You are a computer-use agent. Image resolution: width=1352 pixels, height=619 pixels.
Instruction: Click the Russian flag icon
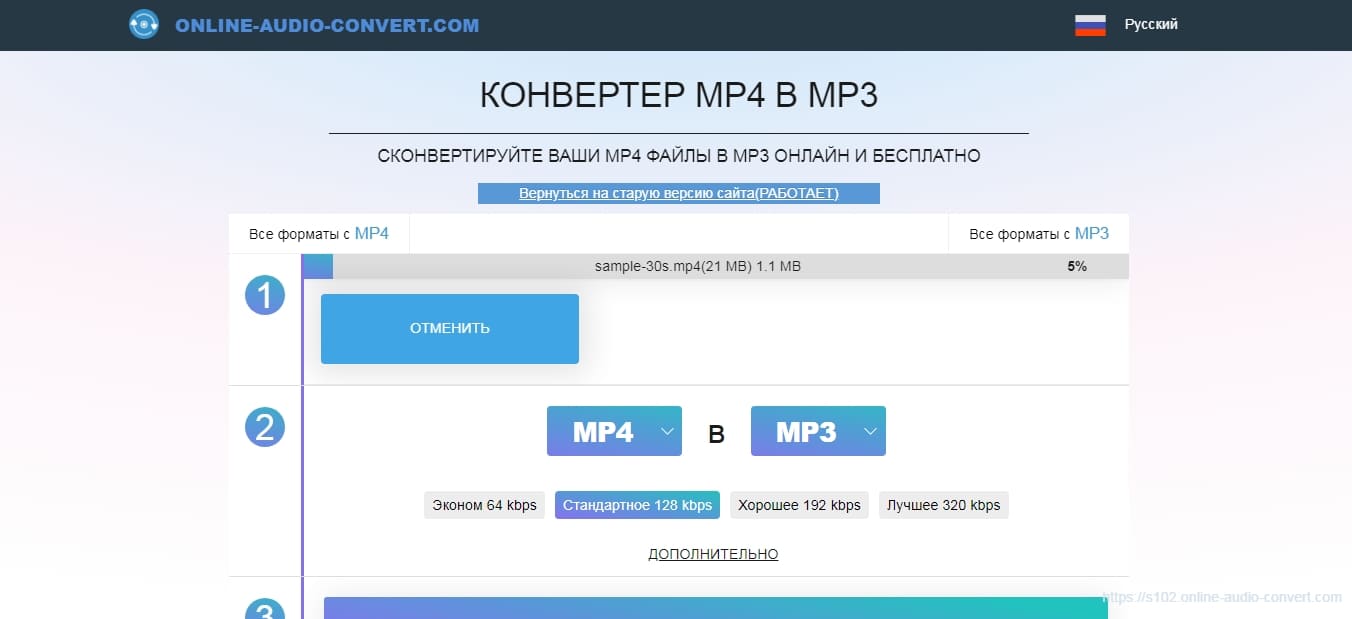click(1089, 22)
